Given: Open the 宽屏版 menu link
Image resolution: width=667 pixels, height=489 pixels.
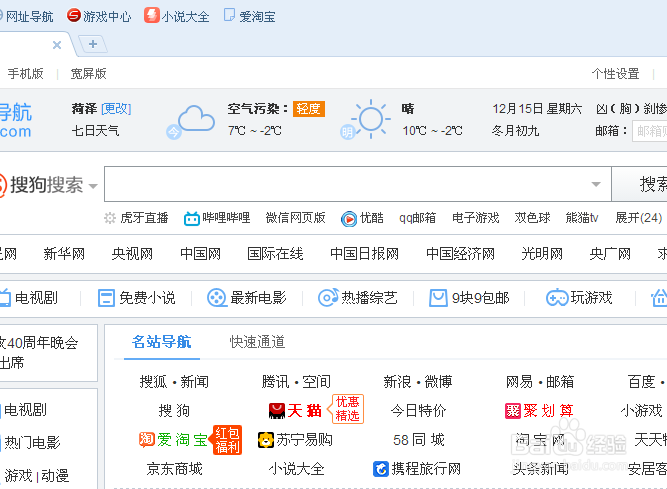Looking at the screenshot, I should 88,74.
